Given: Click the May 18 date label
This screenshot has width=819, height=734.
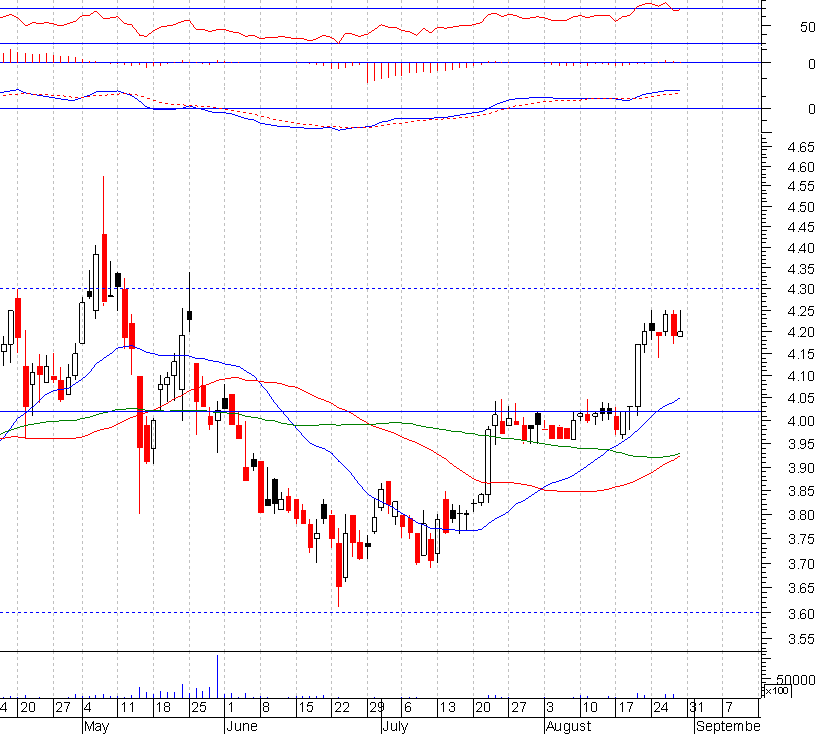Looking at the screenshot, I should tap(163, 708).
